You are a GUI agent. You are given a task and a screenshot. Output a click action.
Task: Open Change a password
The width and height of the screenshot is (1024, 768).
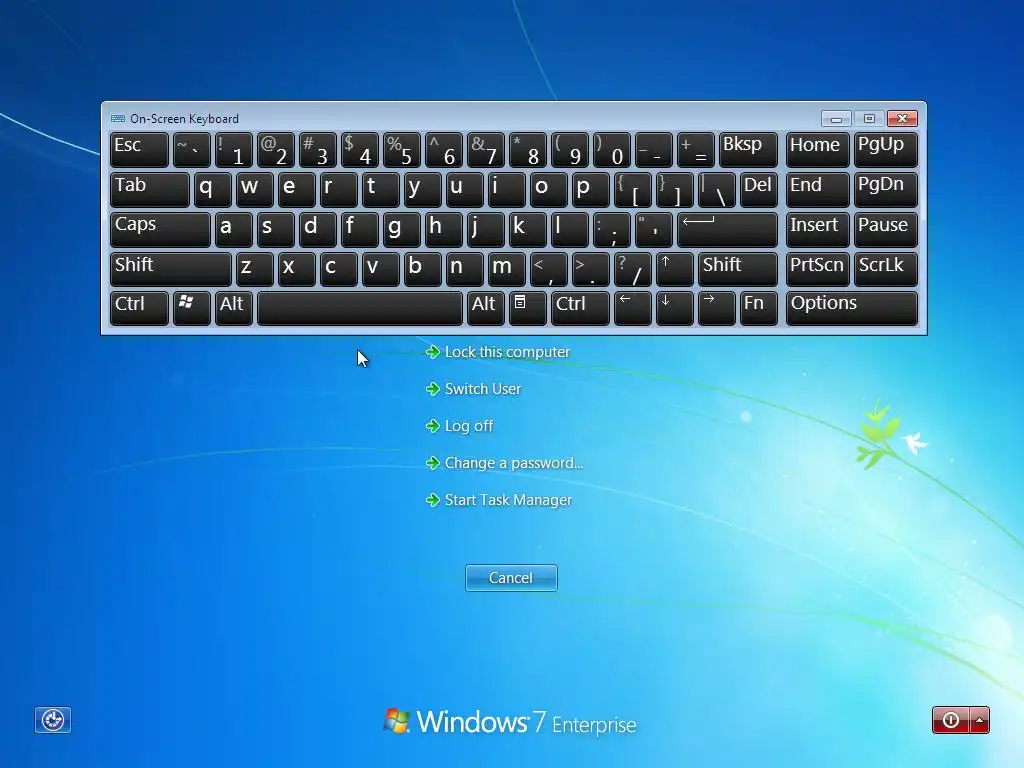click(x=514, y=463)
